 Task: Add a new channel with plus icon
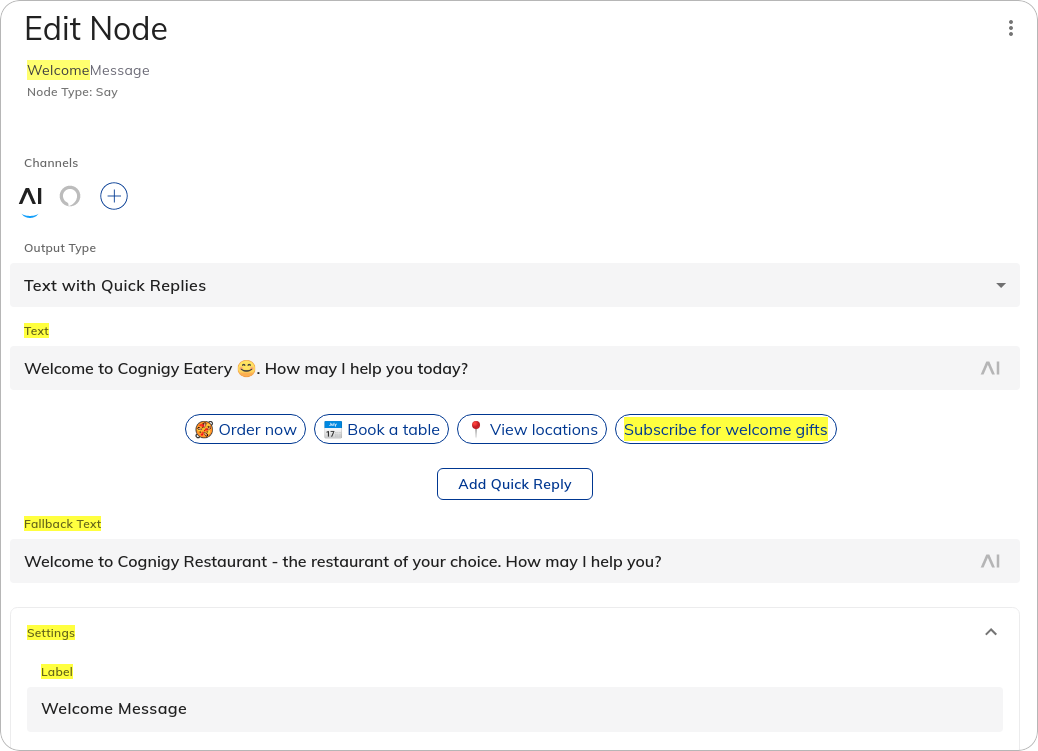[114, 197]
